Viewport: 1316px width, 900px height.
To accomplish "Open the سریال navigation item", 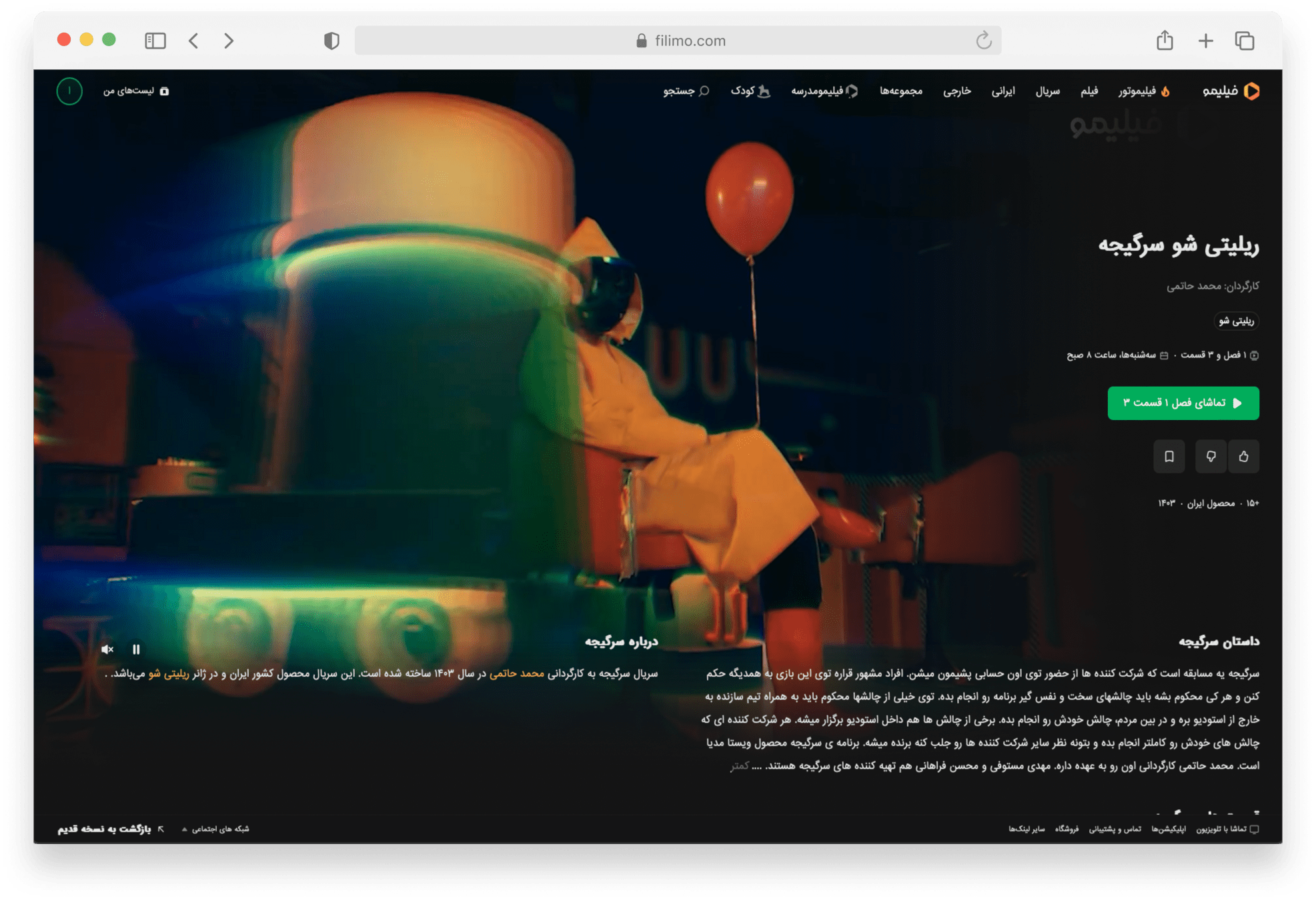I will (x=1047, y=91).
